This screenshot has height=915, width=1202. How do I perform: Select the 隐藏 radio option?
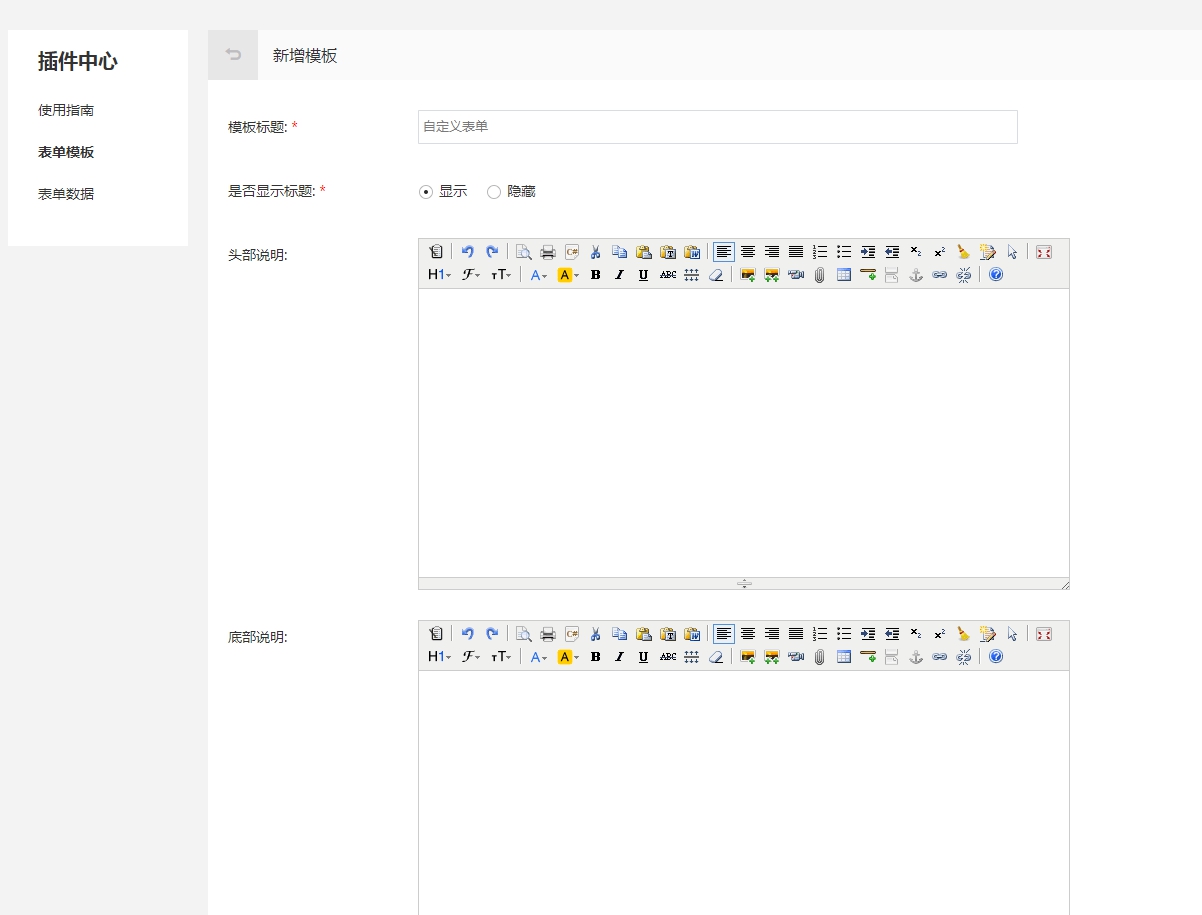494,192
